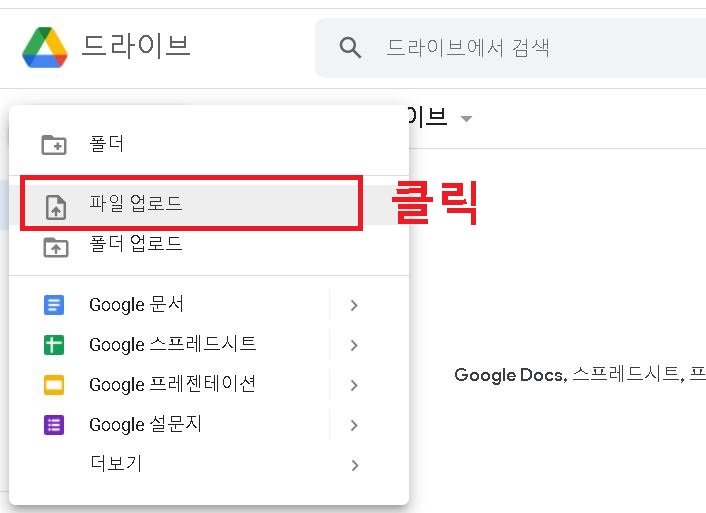Select Google 문서 menu item

click(x=209, y=305)
